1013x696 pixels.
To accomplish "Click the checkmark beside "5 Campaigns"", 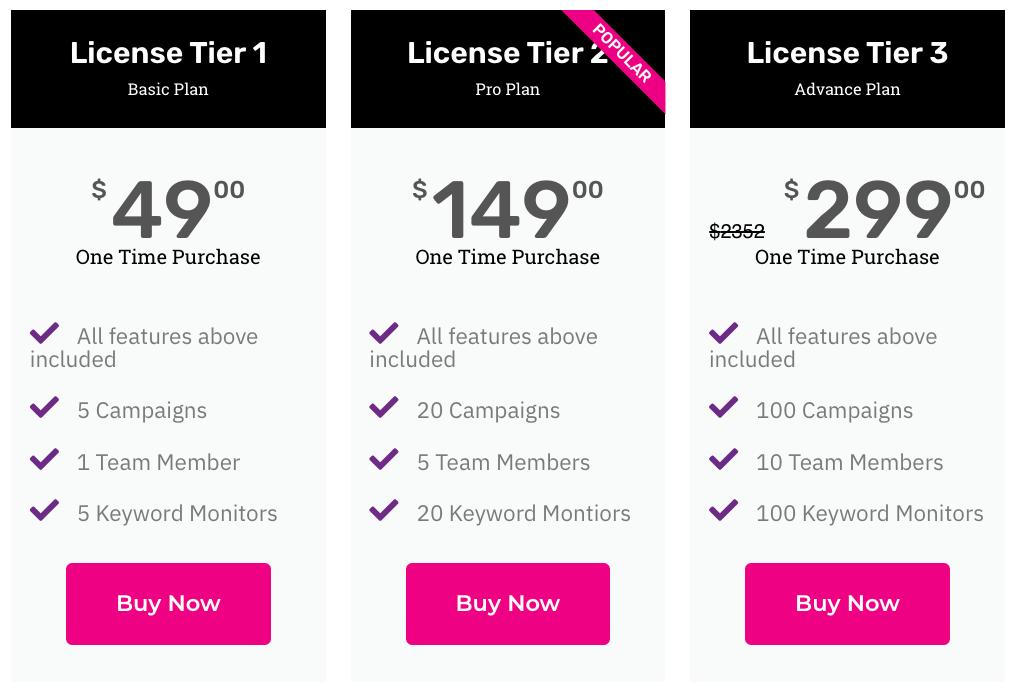I will pos(45,410).
